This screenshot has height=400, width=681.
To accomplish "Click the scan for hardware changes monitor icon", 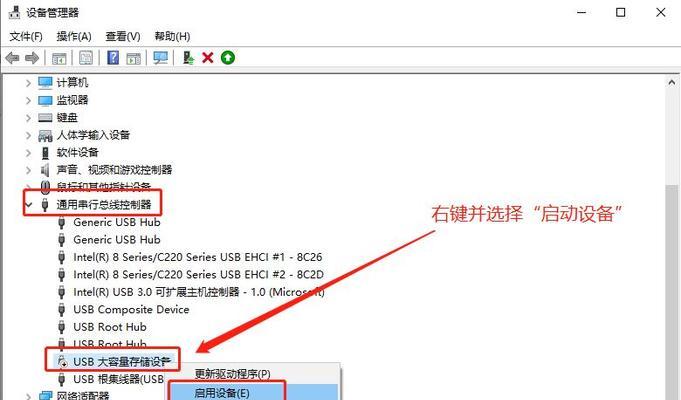I will click(160, 58).
